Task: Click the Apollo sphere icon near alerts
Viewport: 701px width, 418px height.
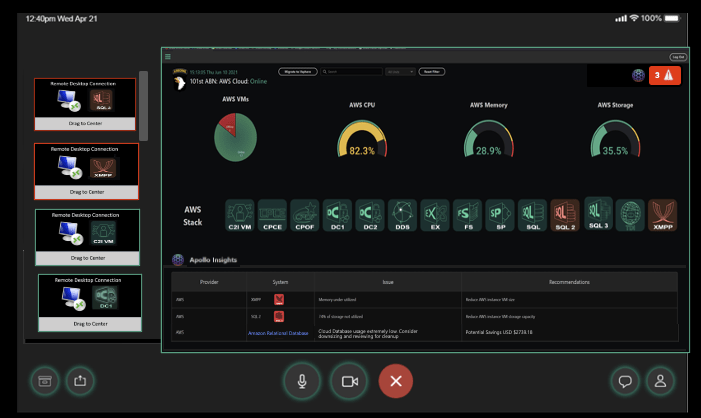Action: (x=638, y=76)
